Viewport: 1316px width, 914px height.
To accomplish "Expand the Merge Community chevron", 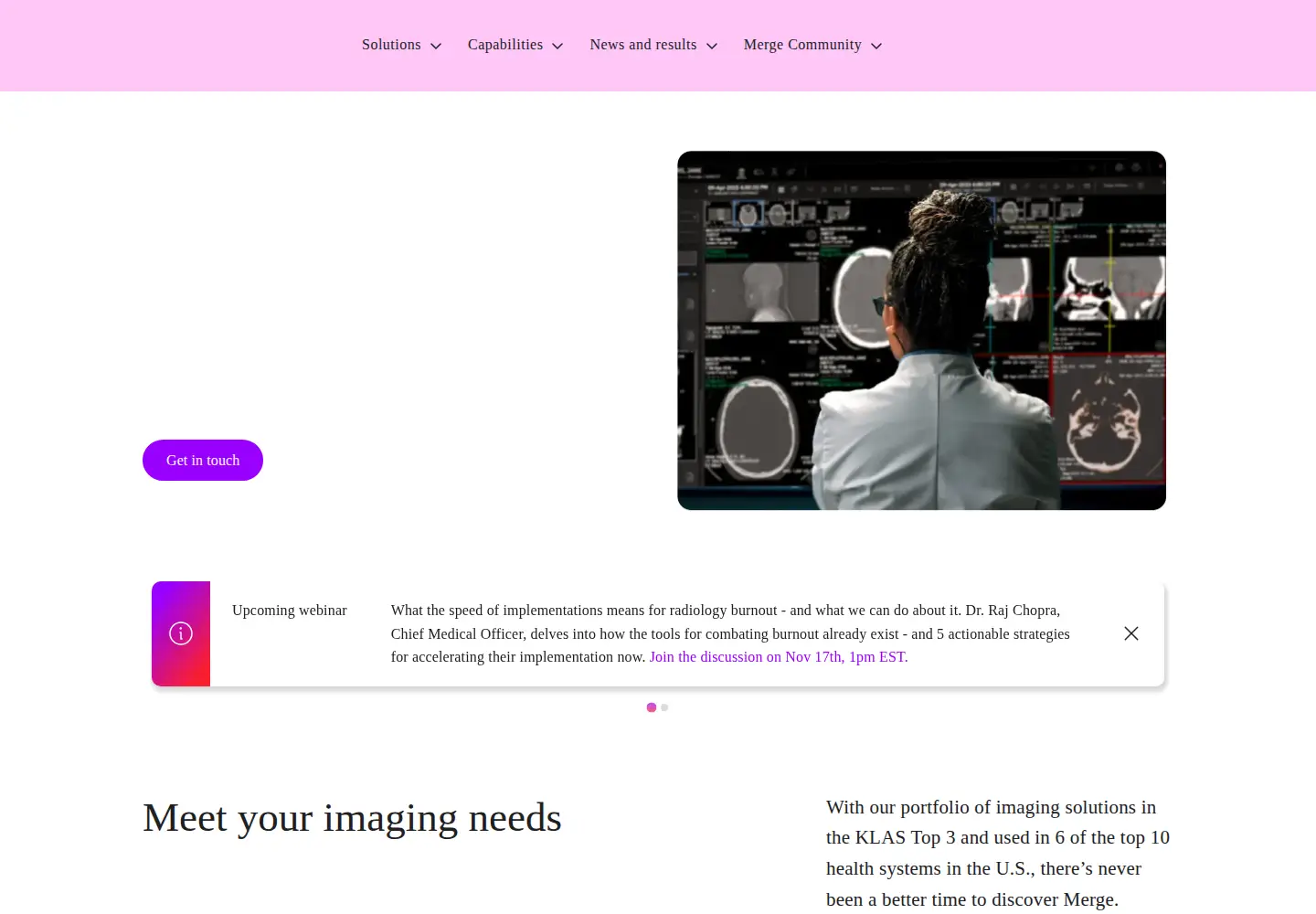I will [x=876, y=46].
